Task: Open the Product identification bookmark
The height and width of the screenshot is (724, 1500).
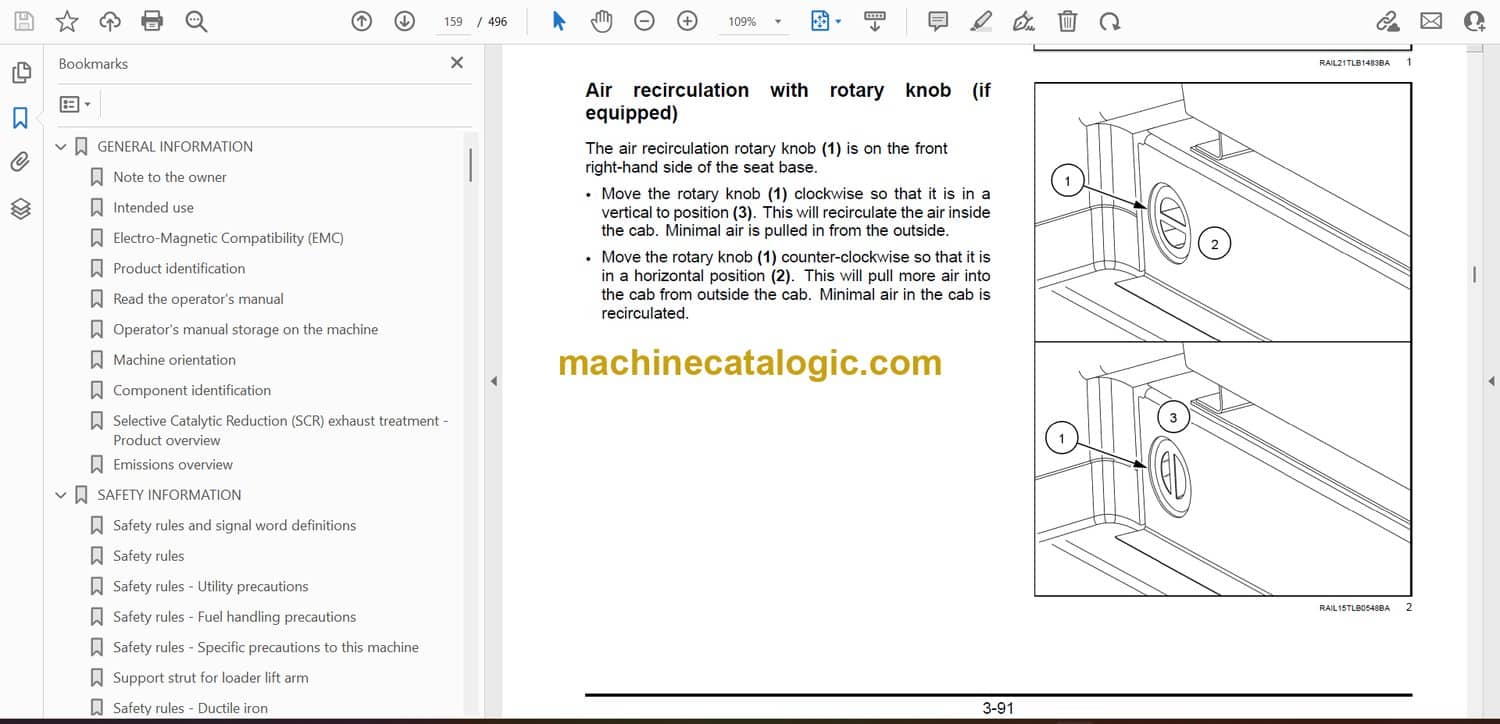Action: click(179, 268)
